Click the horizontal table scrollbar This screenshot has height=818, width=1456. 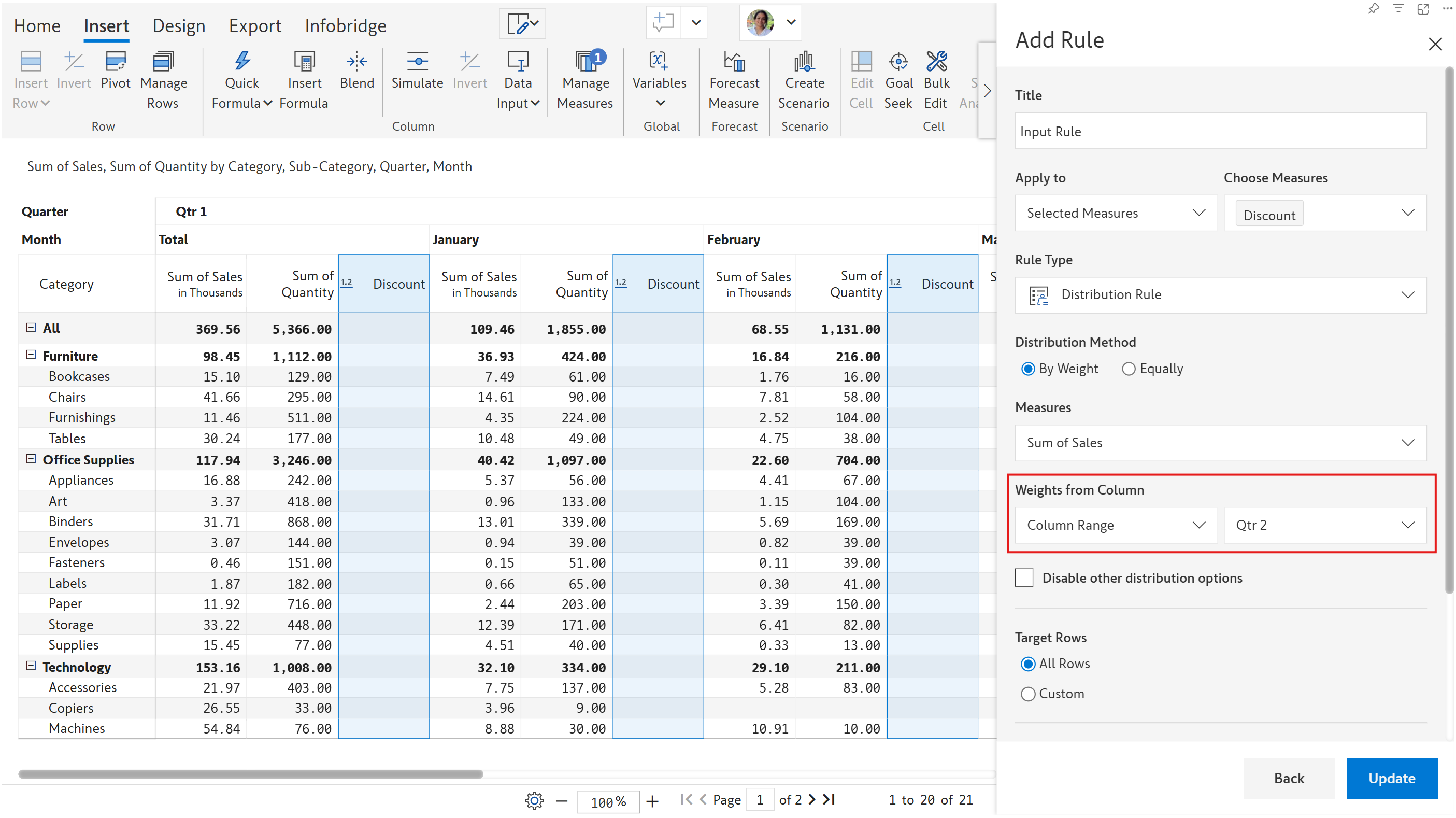click(x=250, y=774)
